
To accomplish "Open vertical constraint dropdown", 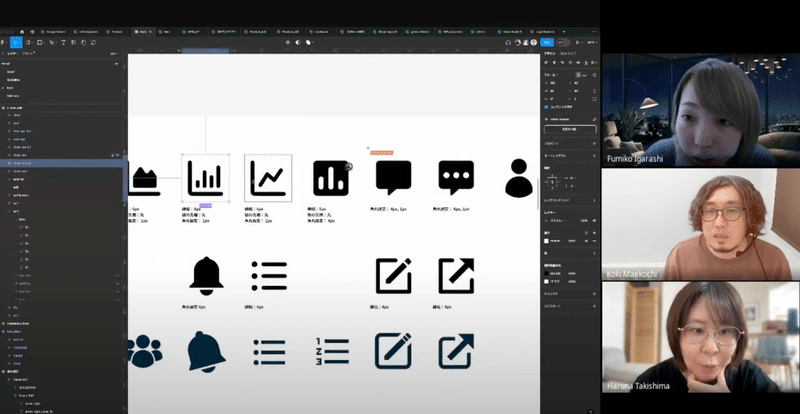I will [572, 186].
